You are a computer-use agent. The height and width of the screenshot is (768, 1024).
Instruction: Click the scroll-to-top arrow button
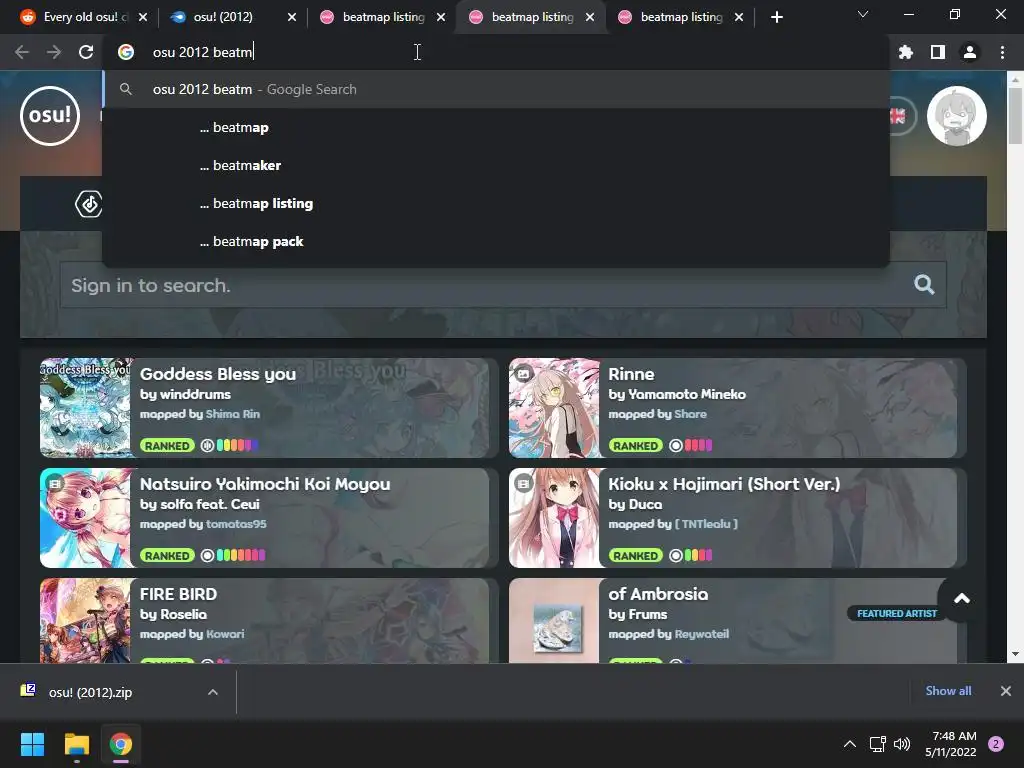coord(961,599)
